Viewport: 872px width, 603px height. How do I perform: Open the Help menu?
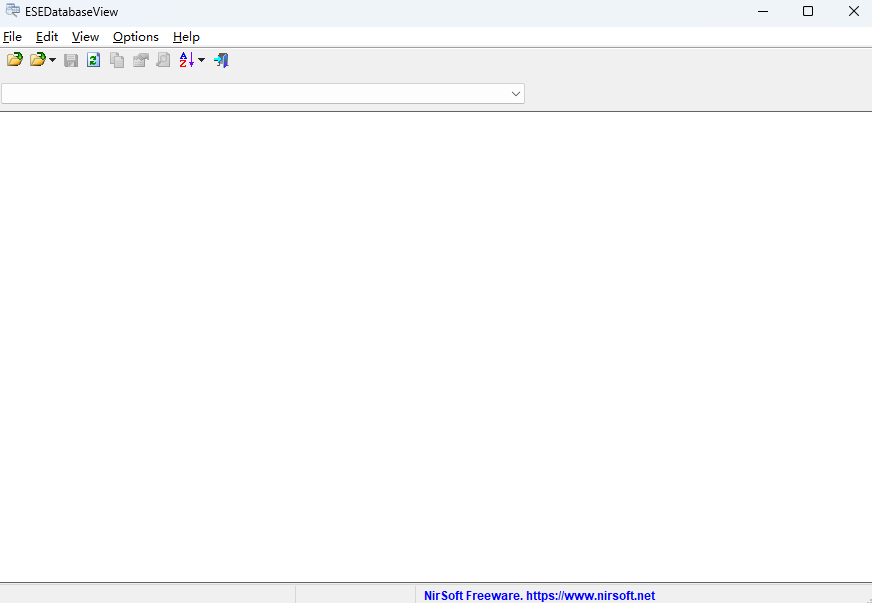(x=186, y=37)
